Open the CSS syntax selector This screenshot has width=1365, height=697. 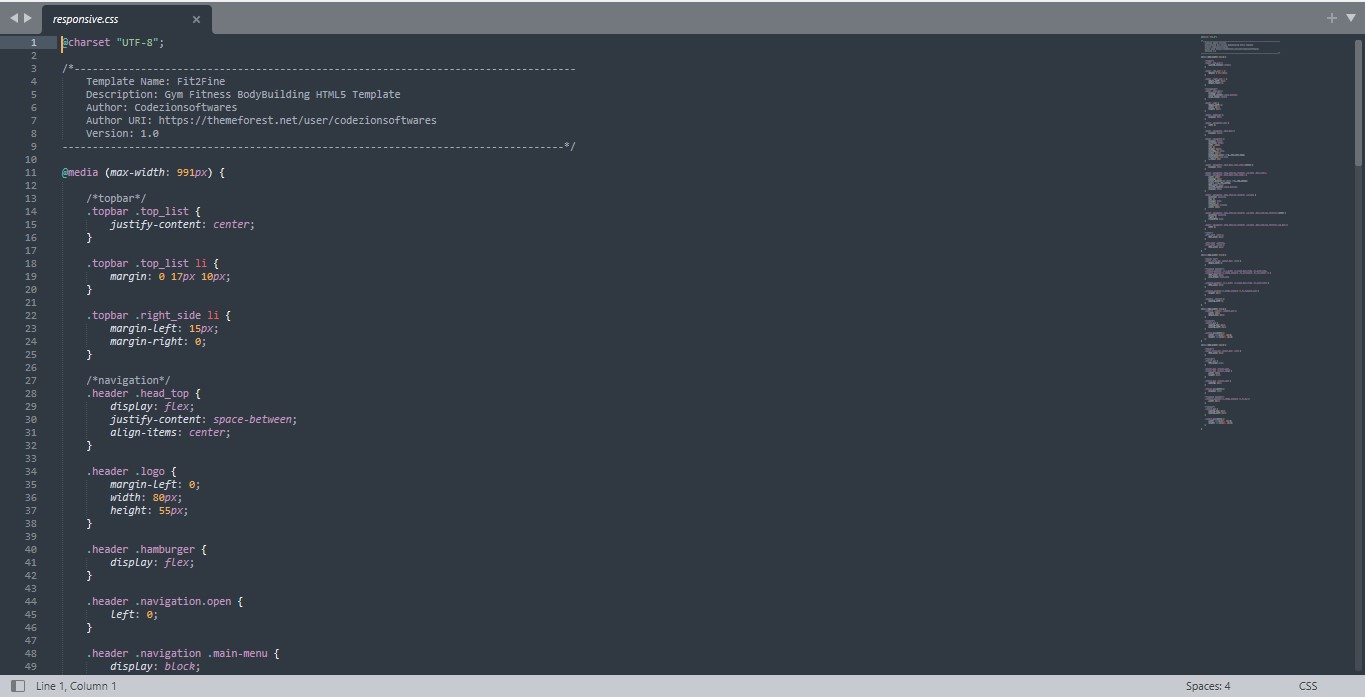click(1308, 686)
